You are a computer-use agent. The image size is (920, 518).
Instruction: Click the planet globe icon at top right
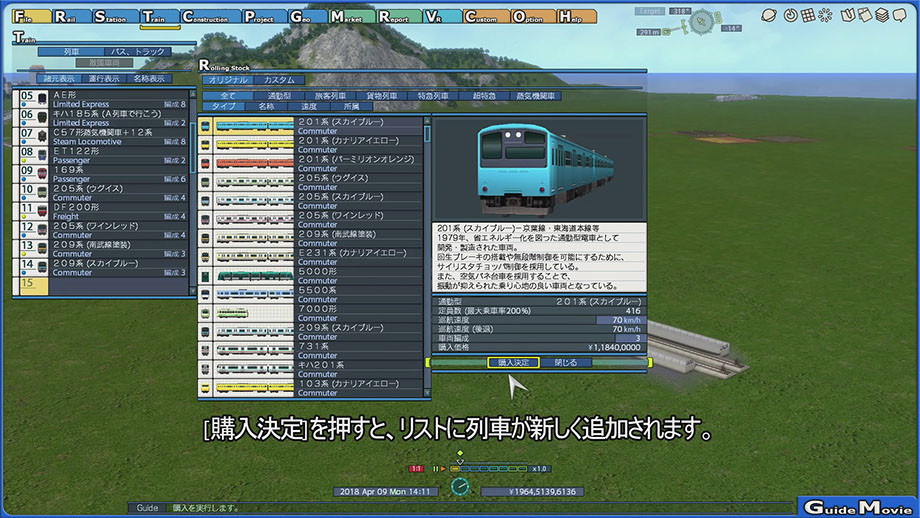[x=770, y=16]
